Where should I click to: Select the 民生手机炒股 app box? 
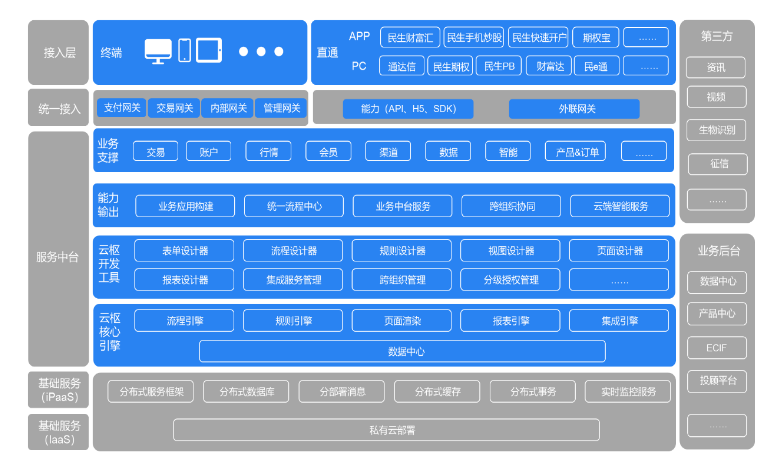[473, 38]
